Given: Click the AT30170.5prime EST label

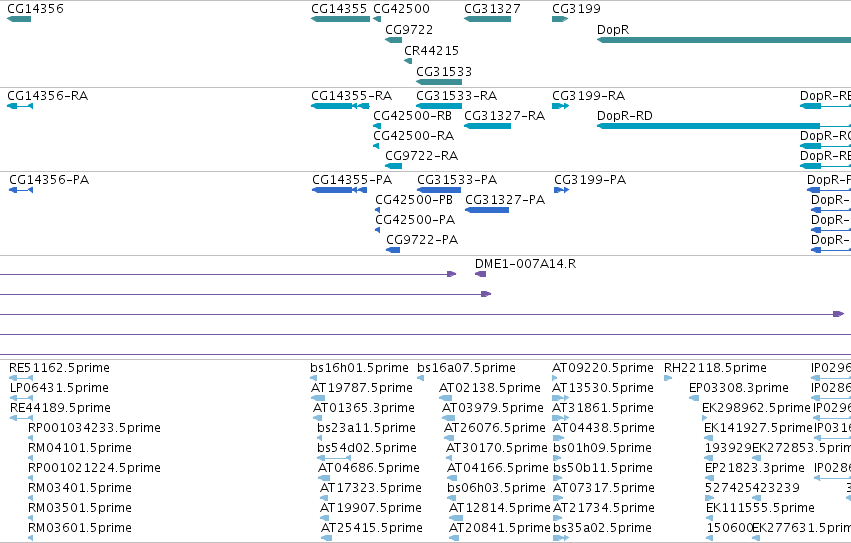Looking at the screenshot, I should (x=497, y=448).
